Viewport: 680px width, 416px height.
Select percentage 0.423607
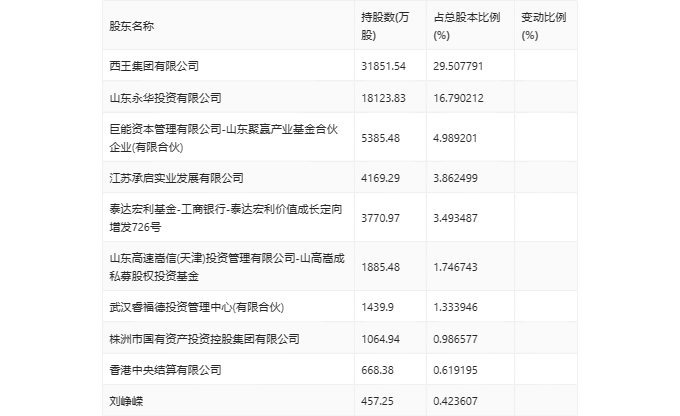[x=455, y=401]
